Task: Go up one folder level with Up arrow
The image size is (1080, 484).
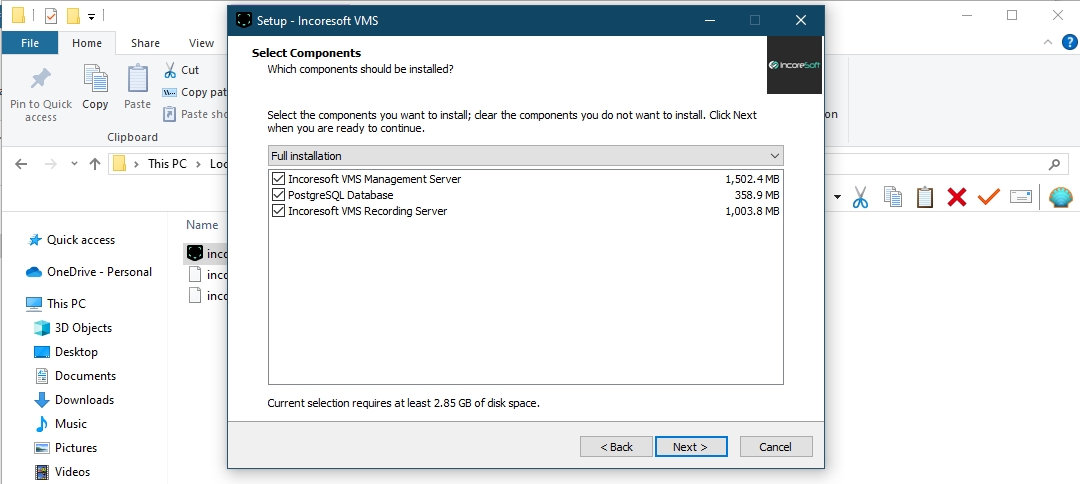Action: click(x=95, y=164)
